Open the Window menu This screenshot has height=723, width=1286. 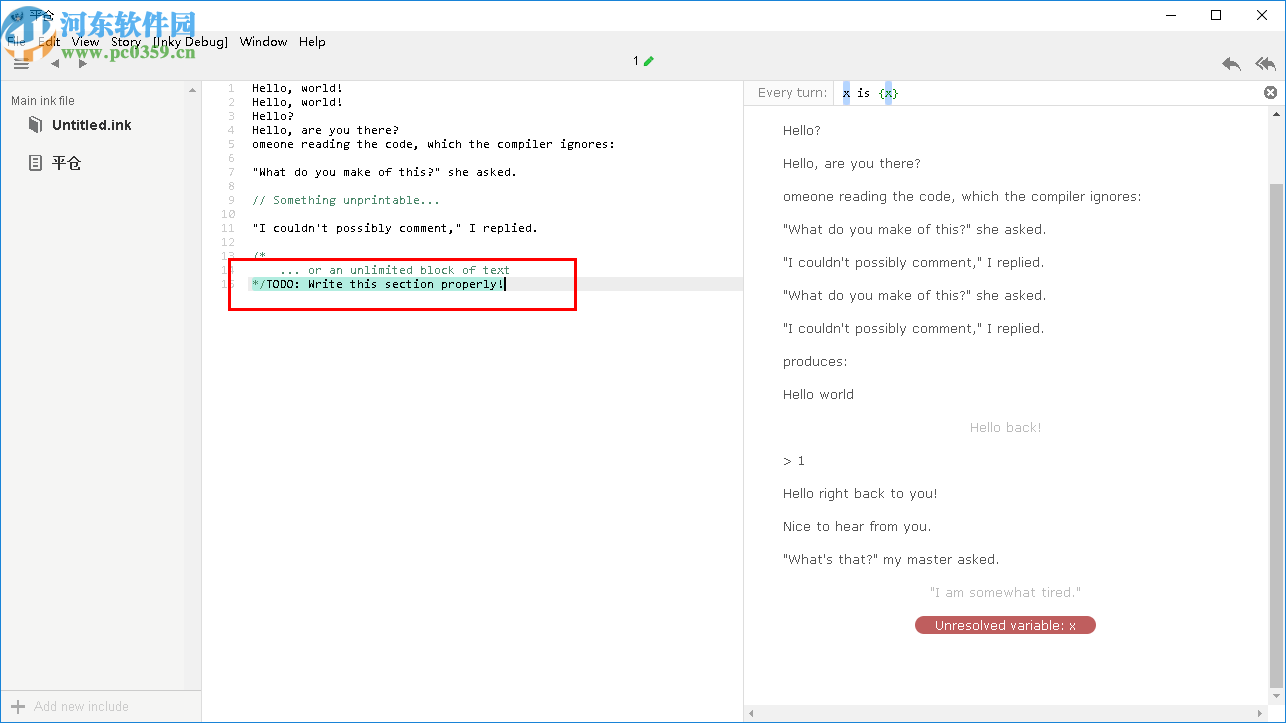[x=263, y=42]
